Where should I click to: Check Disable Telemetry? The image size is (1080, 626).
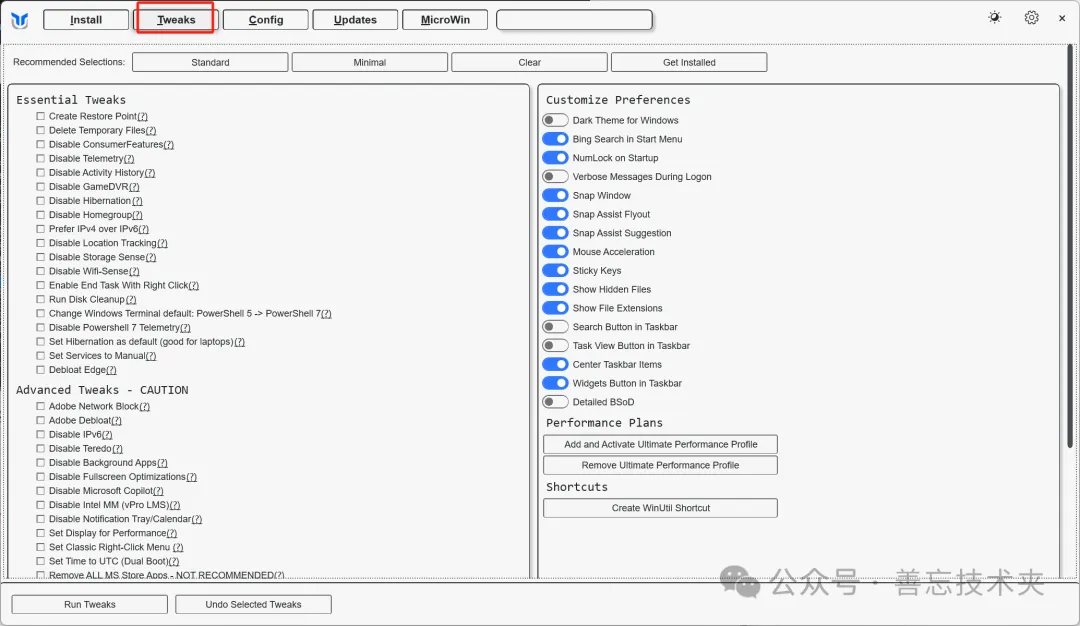(x=41, y=158)
